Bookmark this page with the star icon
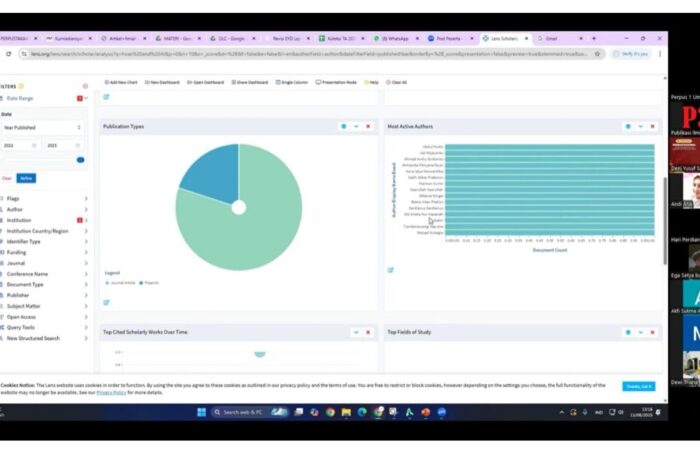The width and height of the screenshot is (700, 450). (x=598, y=54)
